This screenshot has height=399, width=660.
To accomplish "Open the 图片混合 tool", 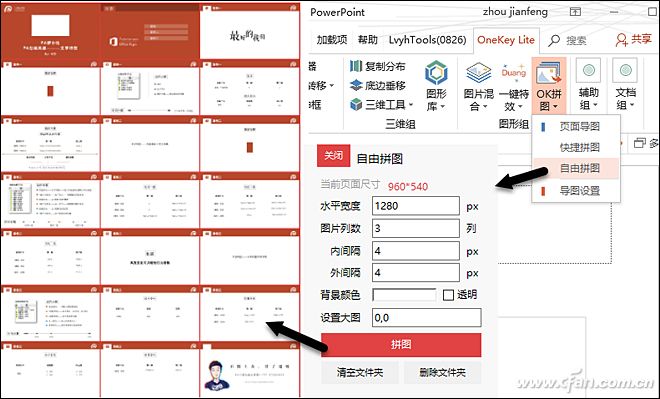I will tap(478, 86).
